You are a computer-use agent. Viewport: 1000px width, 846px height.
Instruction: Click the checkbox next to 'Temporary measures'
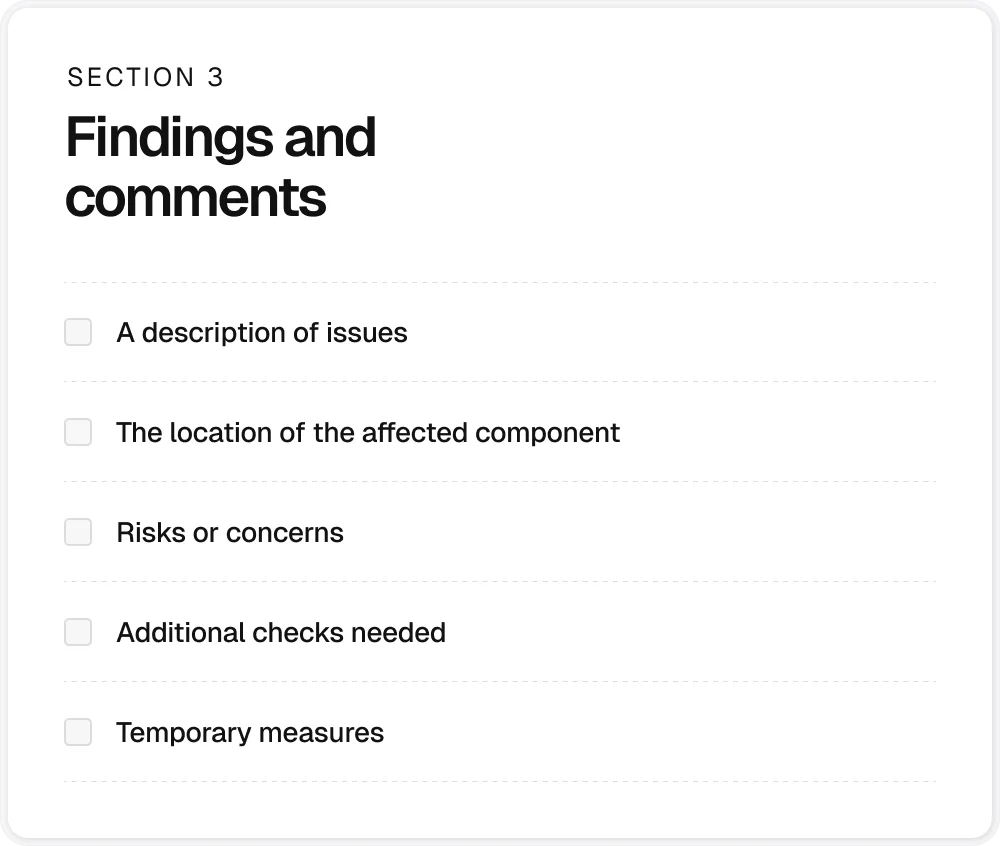[x=77, y=732]
